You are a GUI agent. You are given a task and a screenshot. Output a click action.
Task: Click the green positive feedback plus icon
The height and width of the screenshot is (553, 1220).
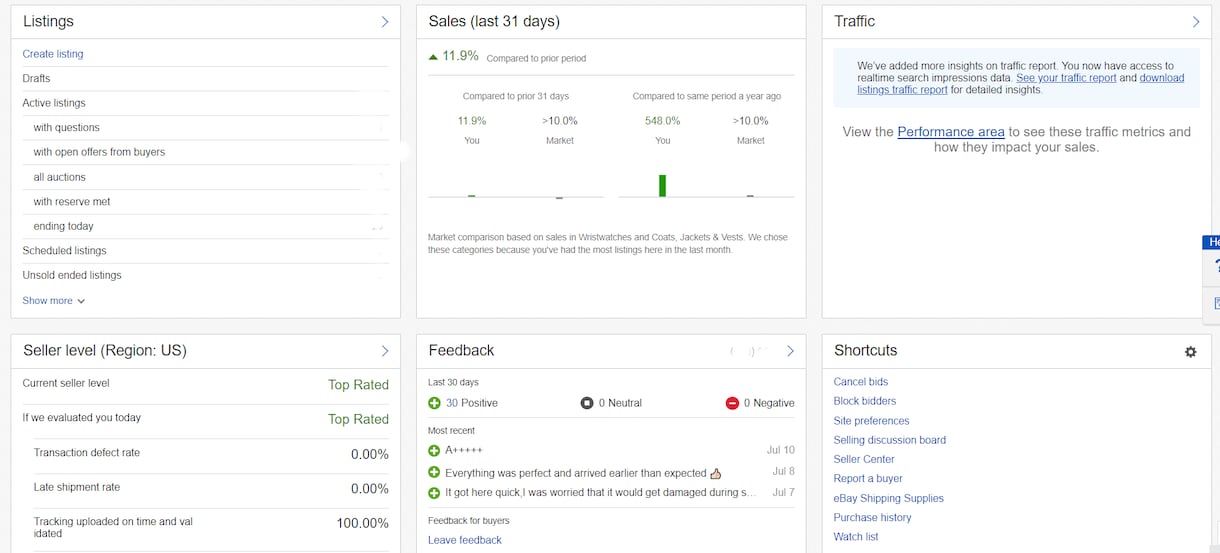click(x=434, y=403)
